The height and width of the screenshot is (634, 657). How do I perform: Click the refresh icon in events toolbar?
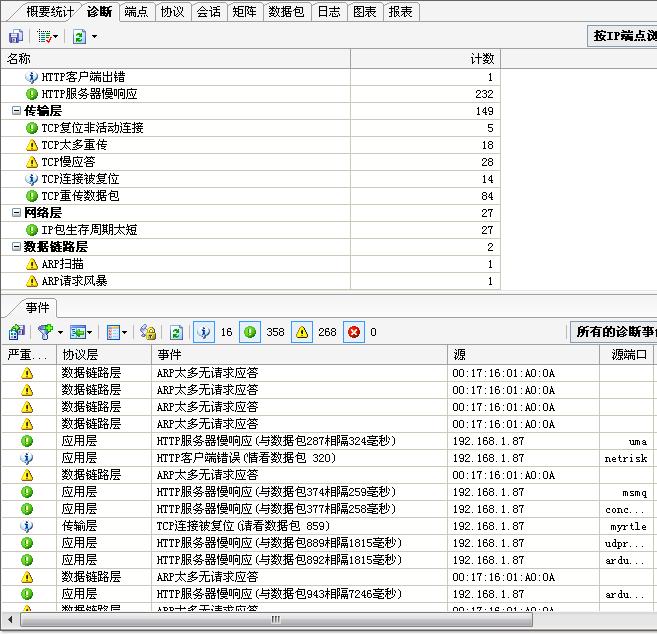pos(176,332)
